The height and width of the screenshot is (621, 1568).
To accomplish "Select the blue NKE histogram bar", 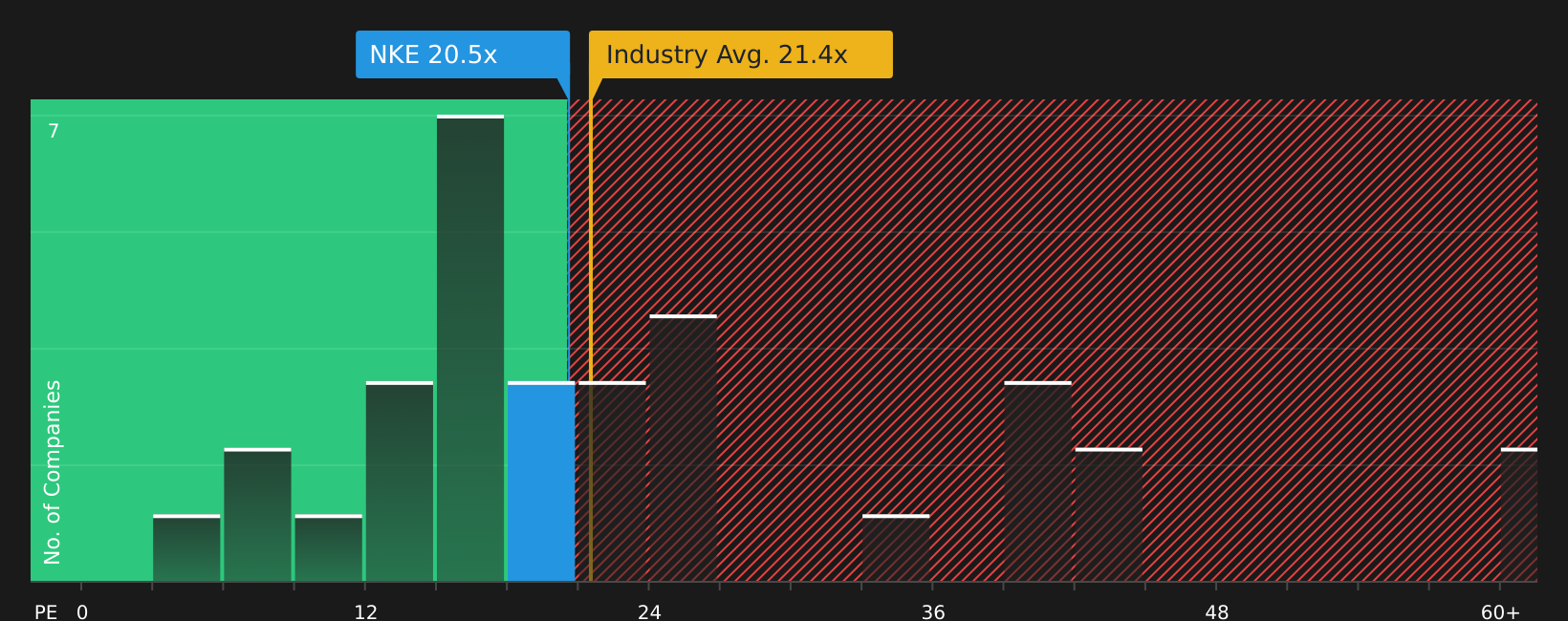I will (541, 482).
